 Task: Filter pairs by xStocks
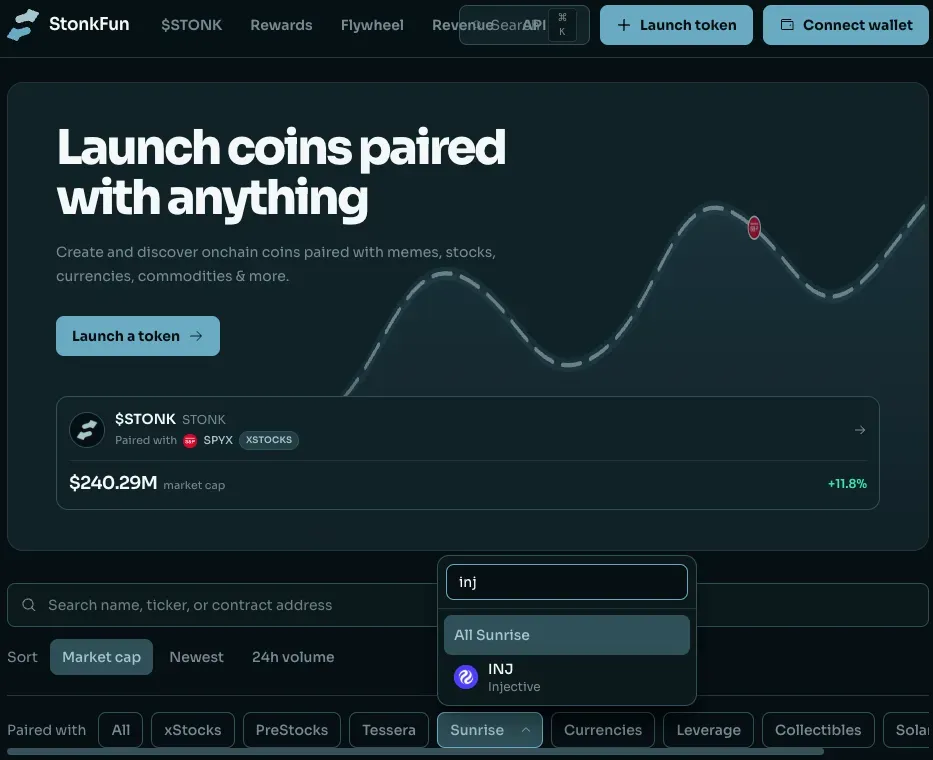pos(193,730)
